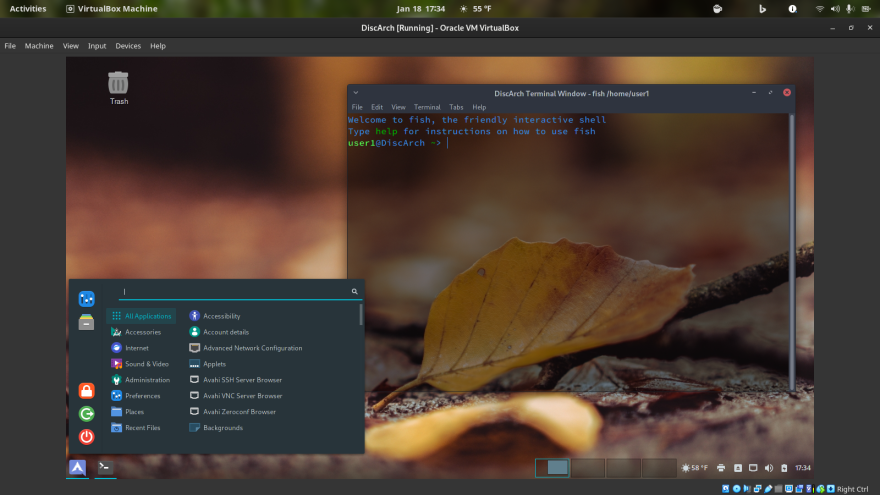880x495 pixels.
Task: Select the All Applications category
Action: pos(141,316)
